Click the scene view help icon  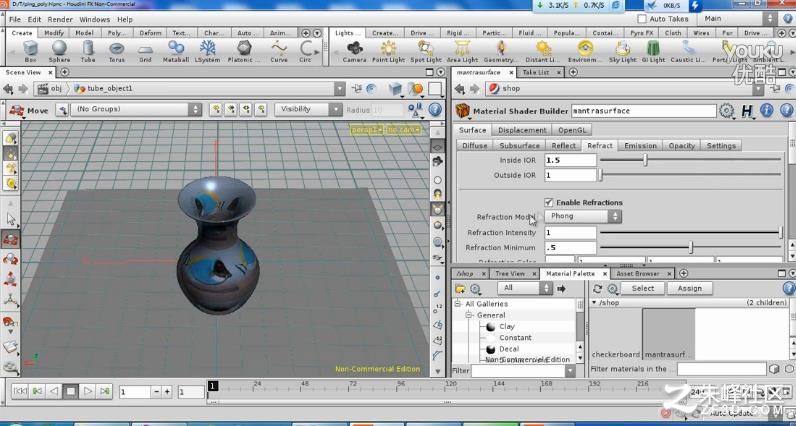click(x=435, y=109)
